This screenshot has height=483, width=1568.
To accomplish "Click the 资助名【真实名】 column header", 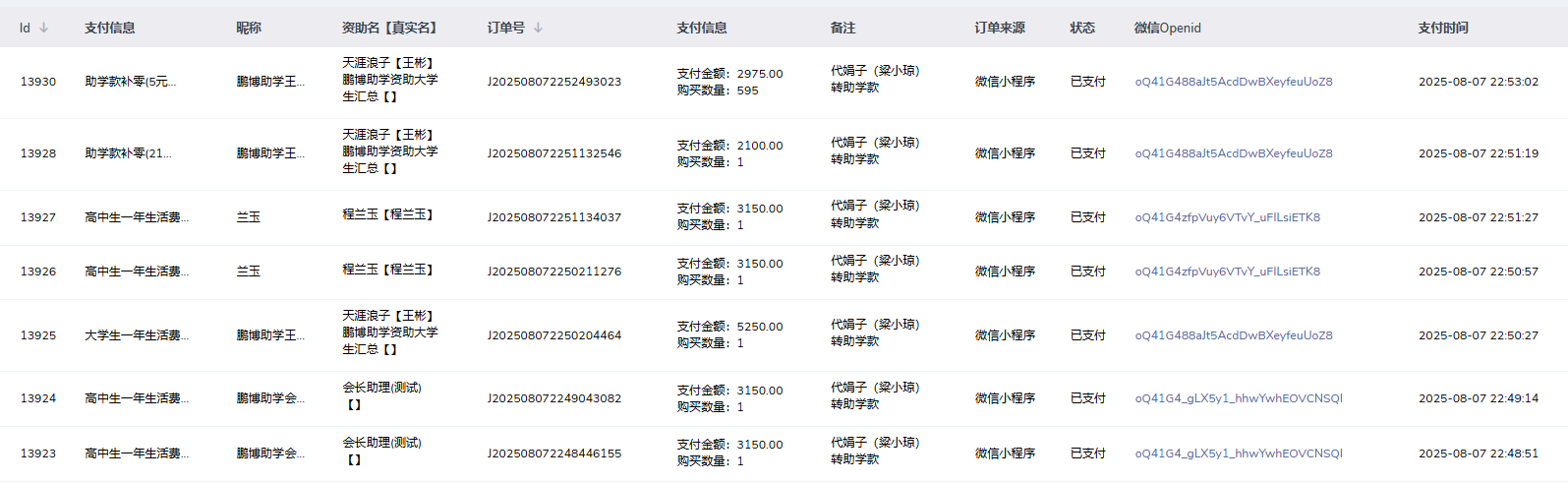I will [391, 28].
